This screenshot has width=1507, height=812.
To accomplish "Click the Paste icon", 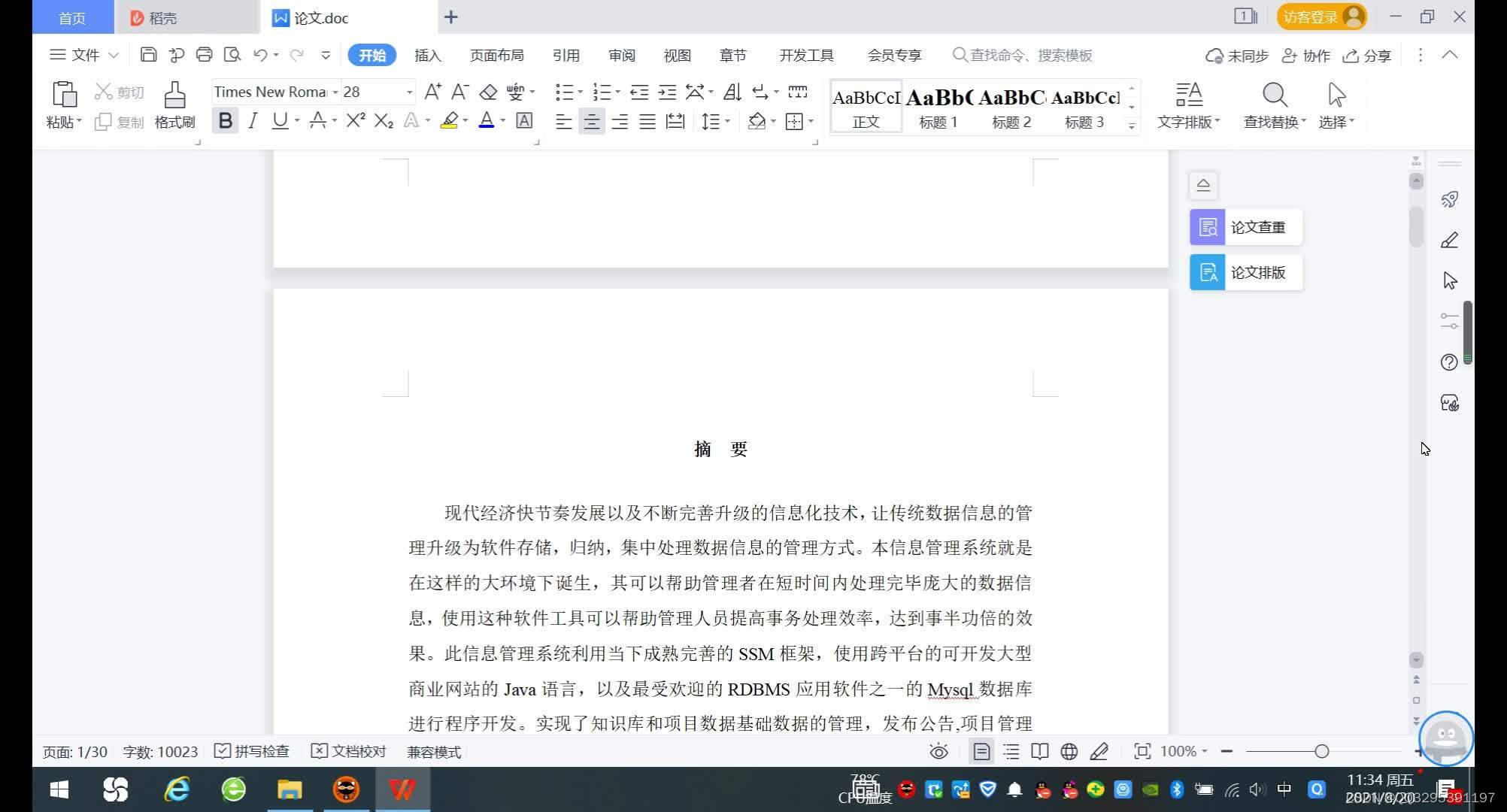I will (64, 95).
